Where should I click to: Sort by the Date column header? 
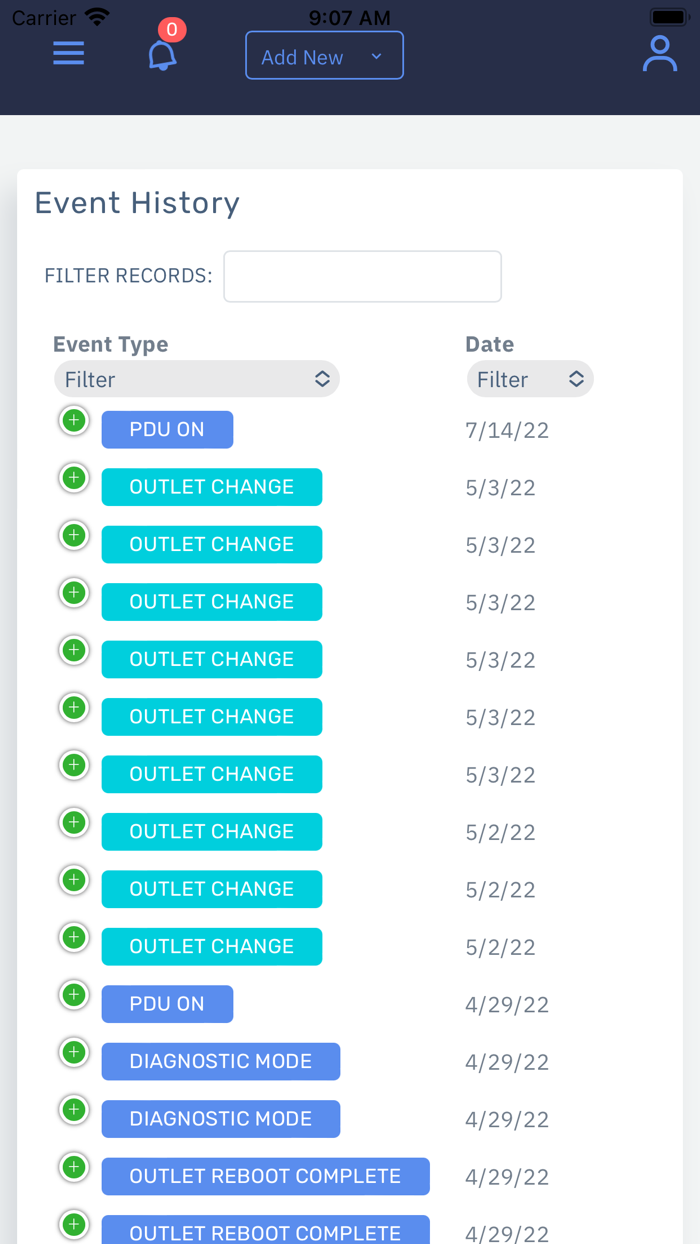click(489, 344)
